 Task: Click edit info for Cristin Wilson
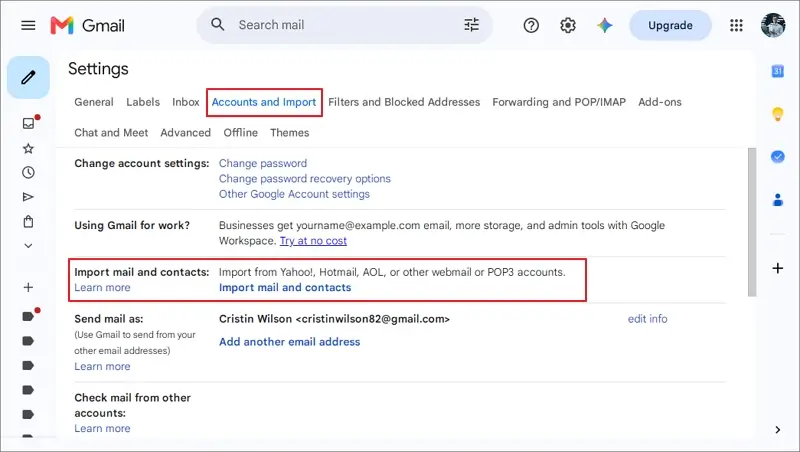[647, 319]
